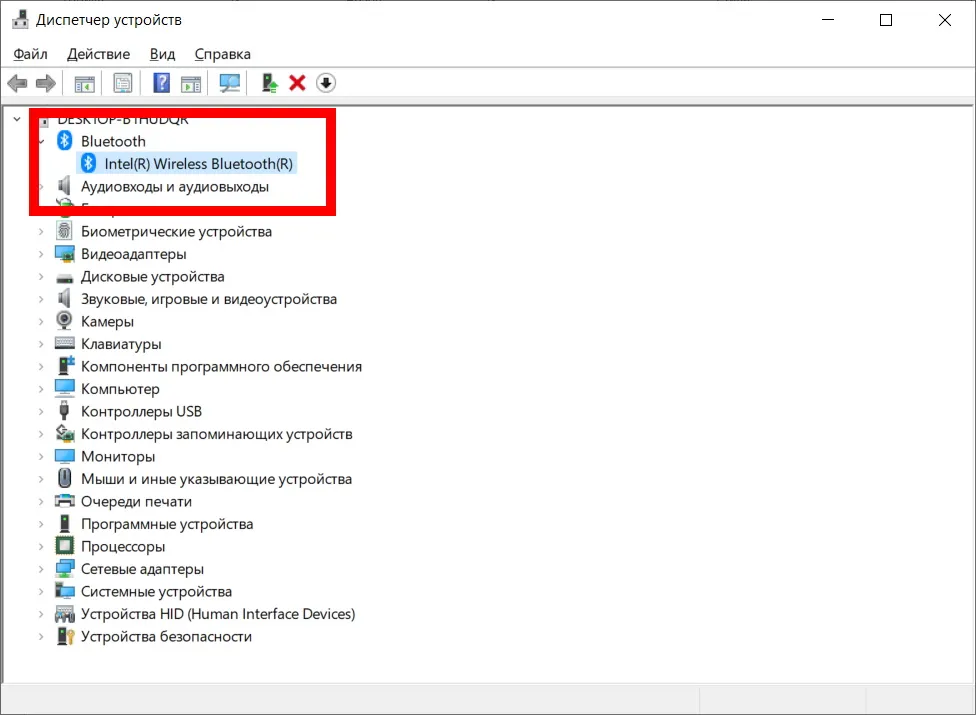Open the Действие menu

(98, 54)
